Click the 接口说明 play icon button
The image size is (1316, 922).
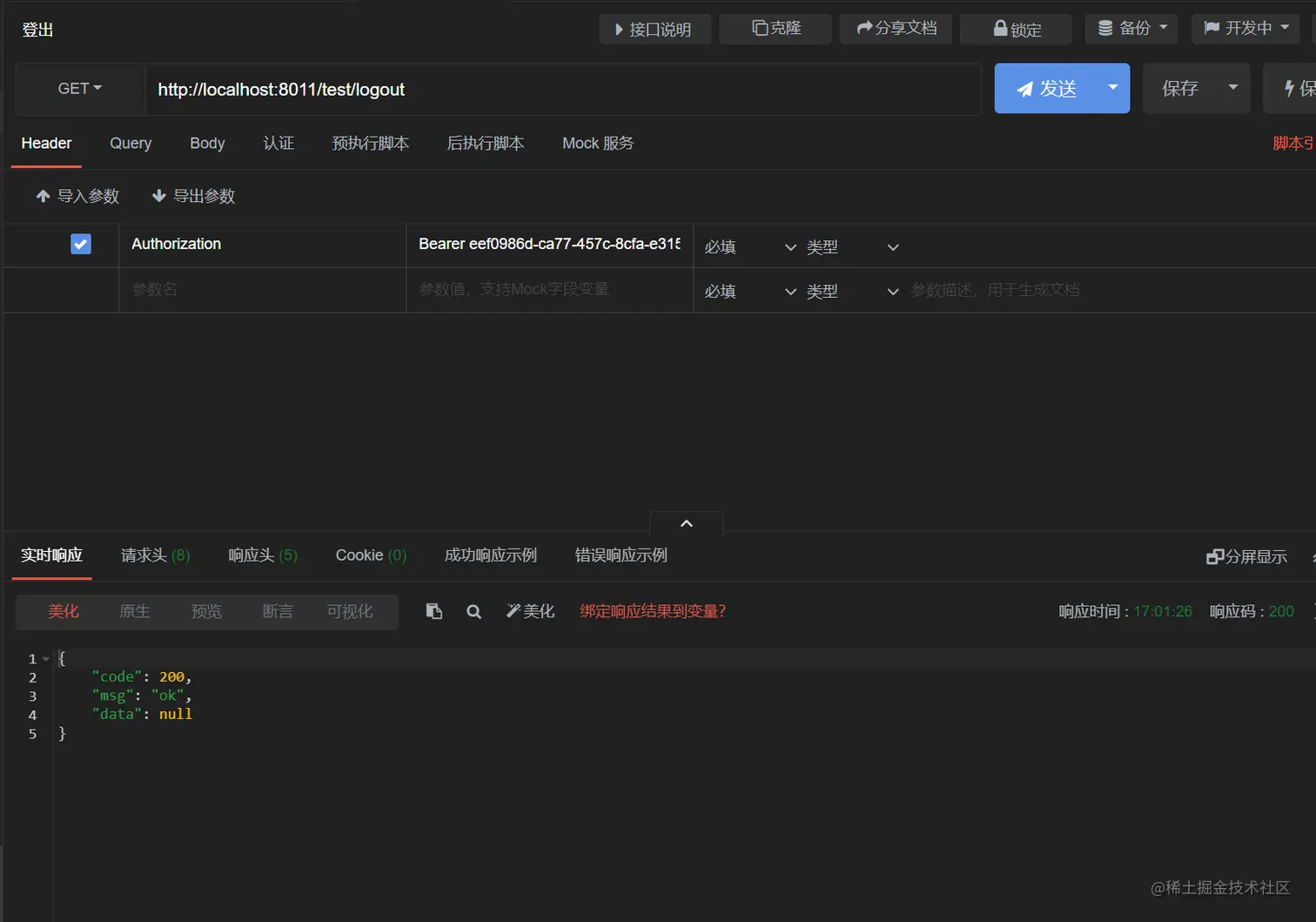pyautogui.click(x=655, y=29)
